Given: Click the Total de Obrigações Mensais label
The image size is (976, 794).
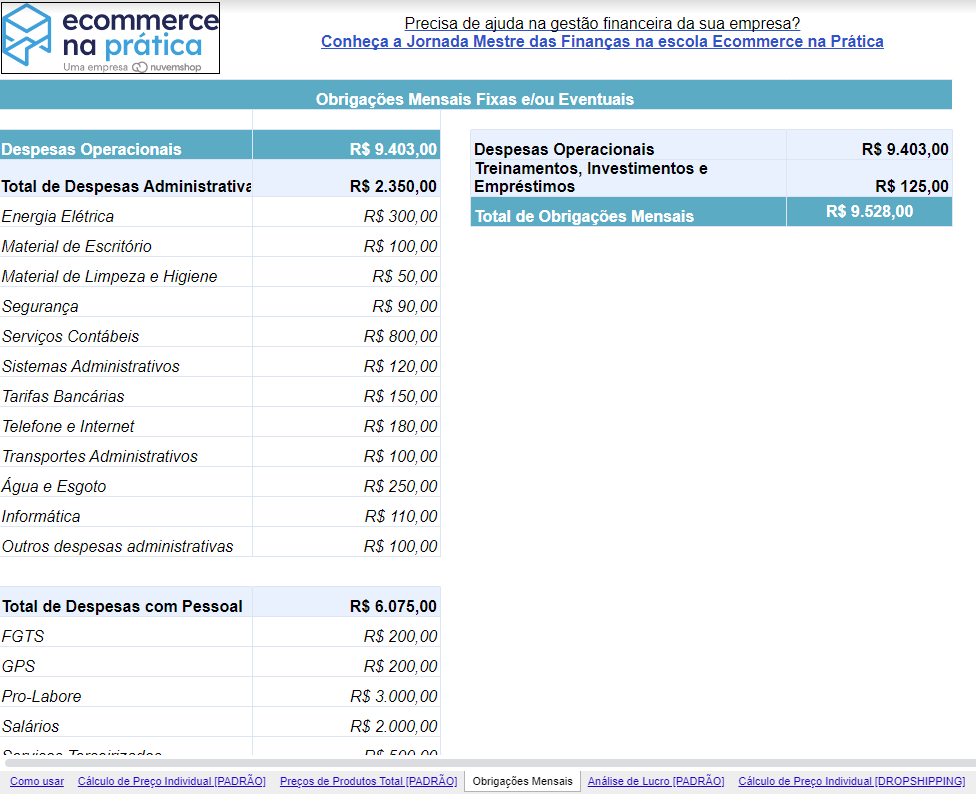Looking at the screenshot, I should click(x=628, y=212).
